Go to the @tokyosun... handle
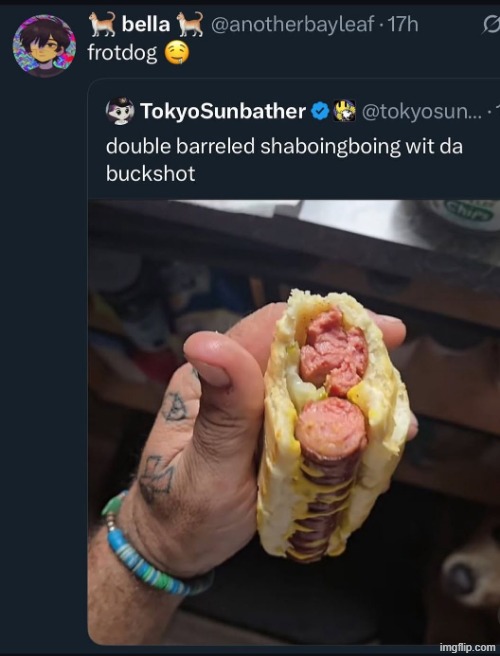Image resolution: width=500 pixels, height=656 pixels. click(421, 112)
